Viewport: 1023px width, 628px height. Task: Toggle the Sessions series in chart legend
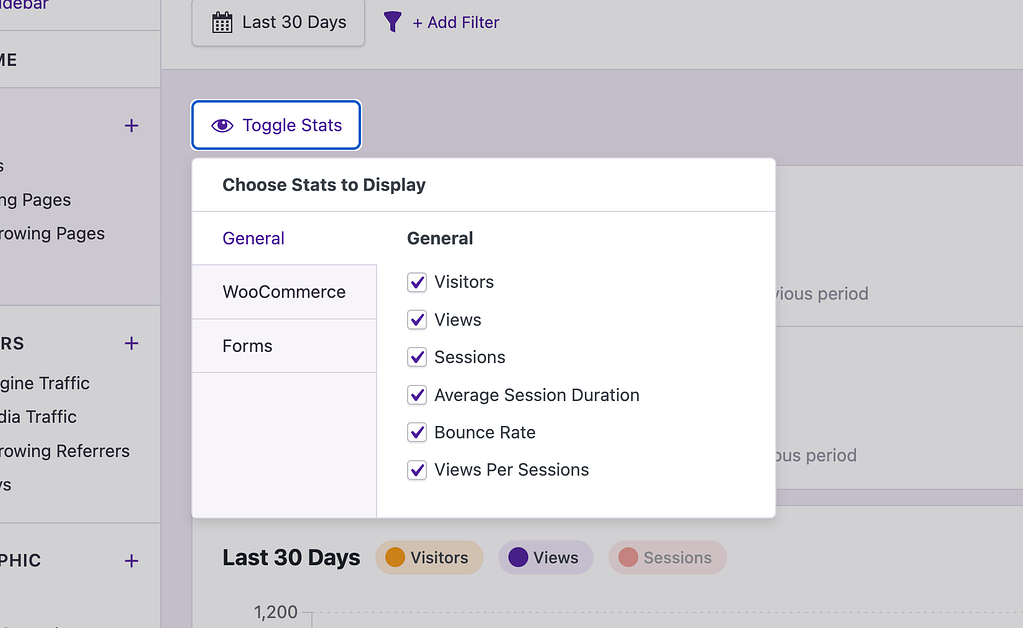pyautogui.click(x=667, y=558)
